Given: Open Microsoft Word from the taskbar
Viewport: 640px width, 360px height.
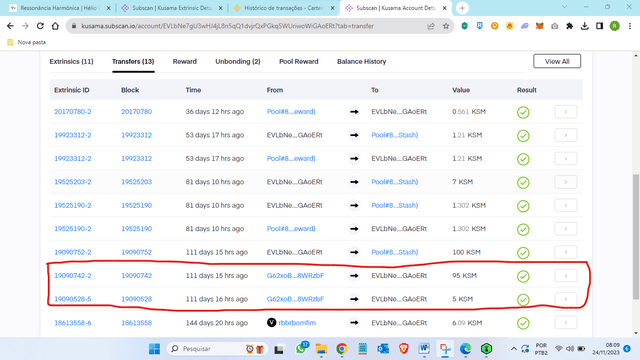Looking at the screenshot, I should [x=424, y=349].
